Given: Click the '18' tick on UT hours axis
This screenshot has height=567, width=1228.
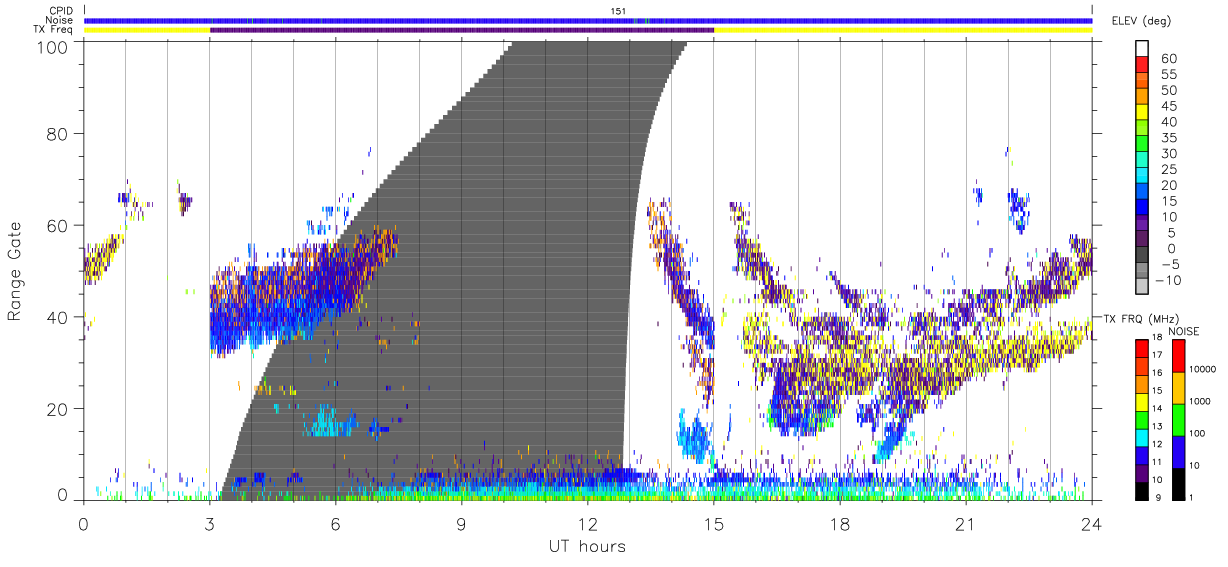Looking at the screenshot, I should (x=840, y=524).
